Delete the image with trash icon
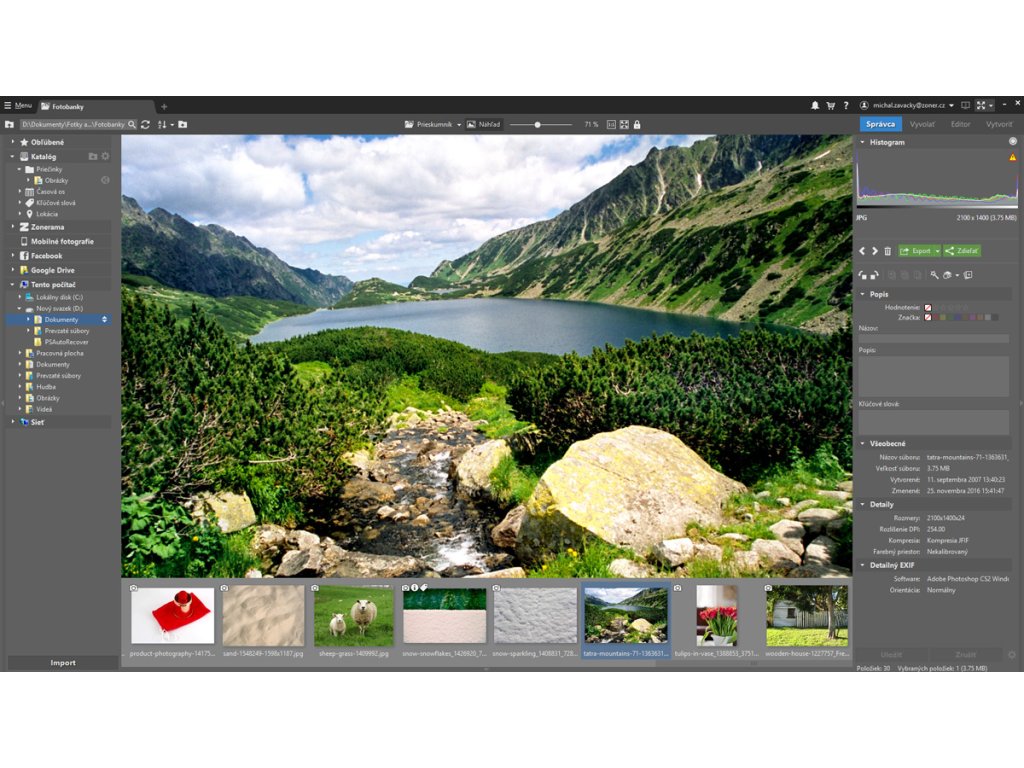The height and width of the screenshot is (768, 1024). point(888,251)
